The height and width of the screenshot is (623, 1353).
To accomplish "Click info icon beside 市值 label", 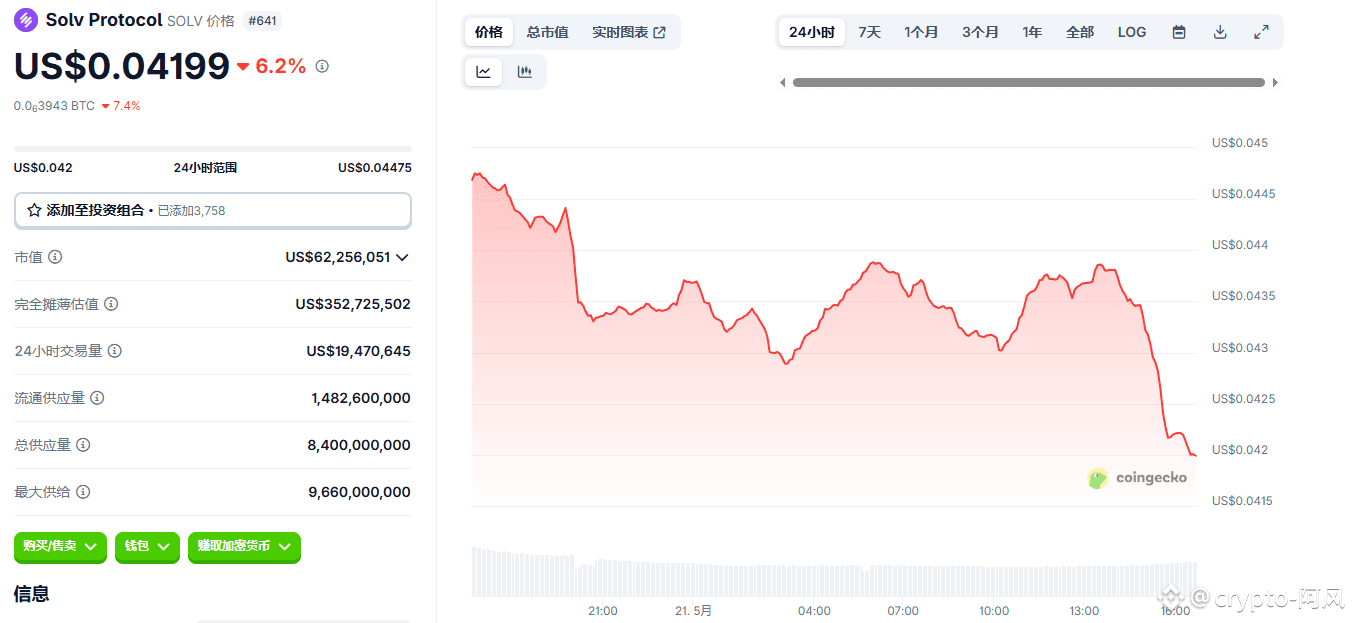I will pos(55,257).
